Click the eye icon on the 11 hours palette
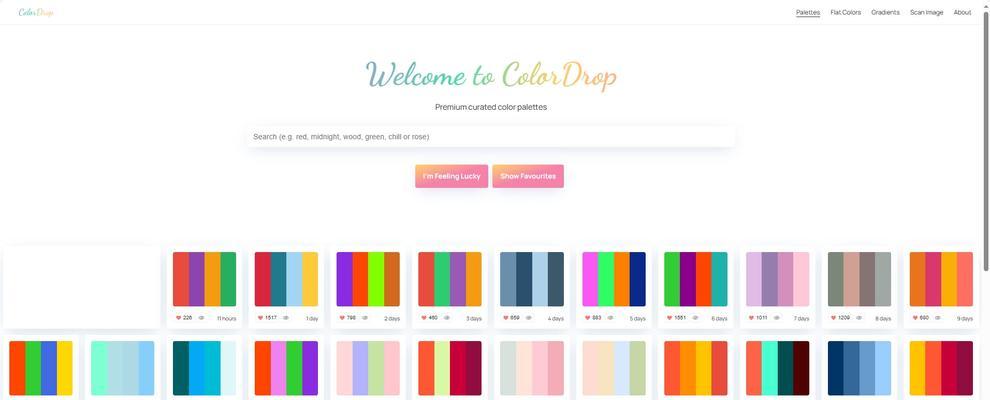990x400 pixels. [x=201, y=318]
